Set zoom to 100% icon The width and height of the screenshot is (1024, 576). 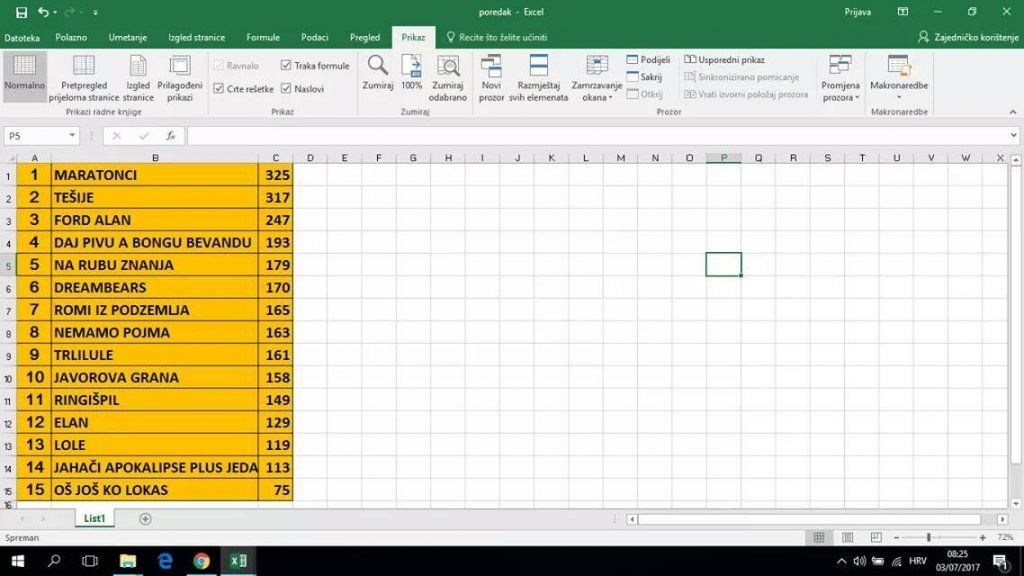click(x=411, y=68)
